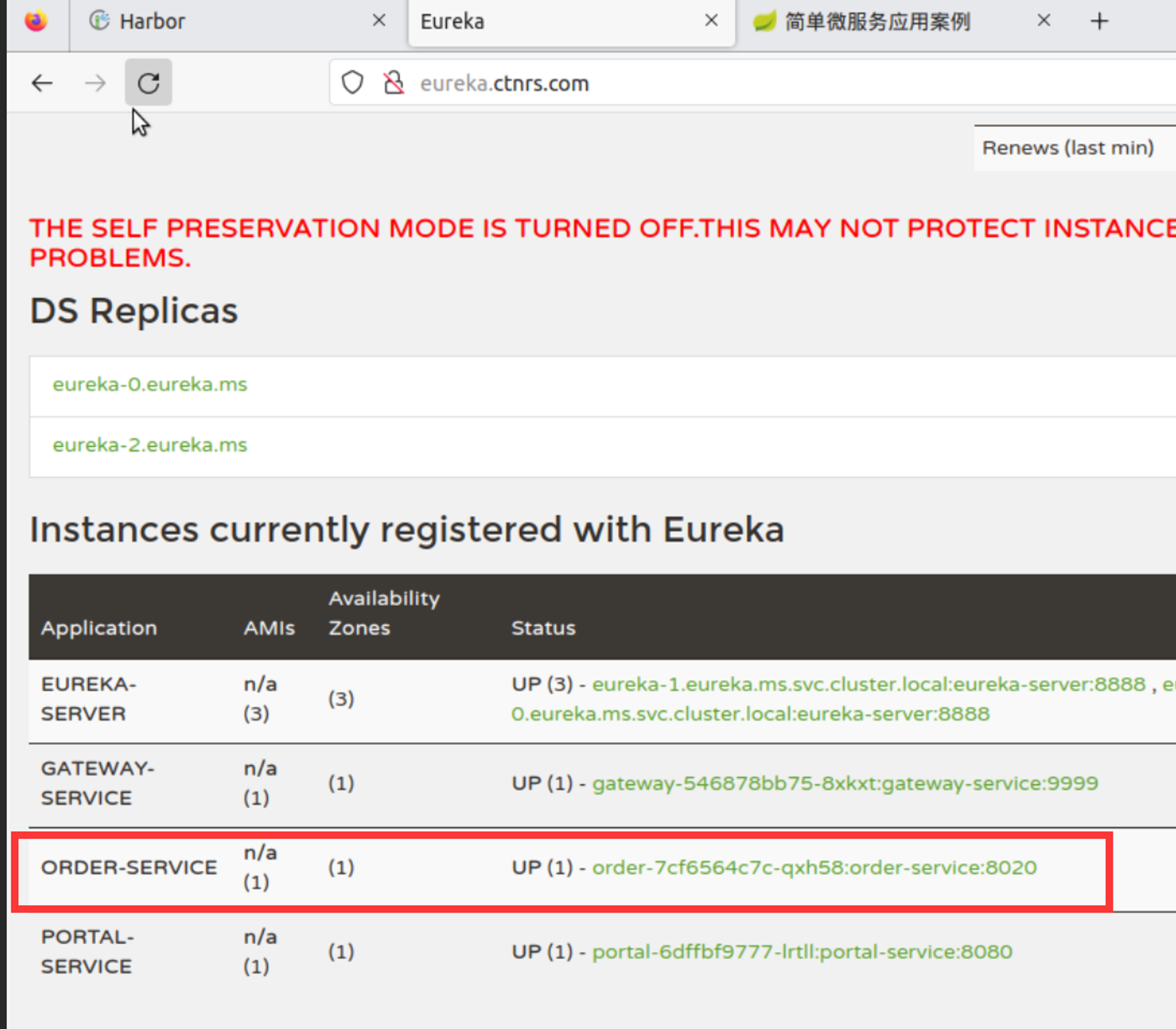Open a new tab with plus icon
This screenshot has width=1176, height=1029.
1099,22
